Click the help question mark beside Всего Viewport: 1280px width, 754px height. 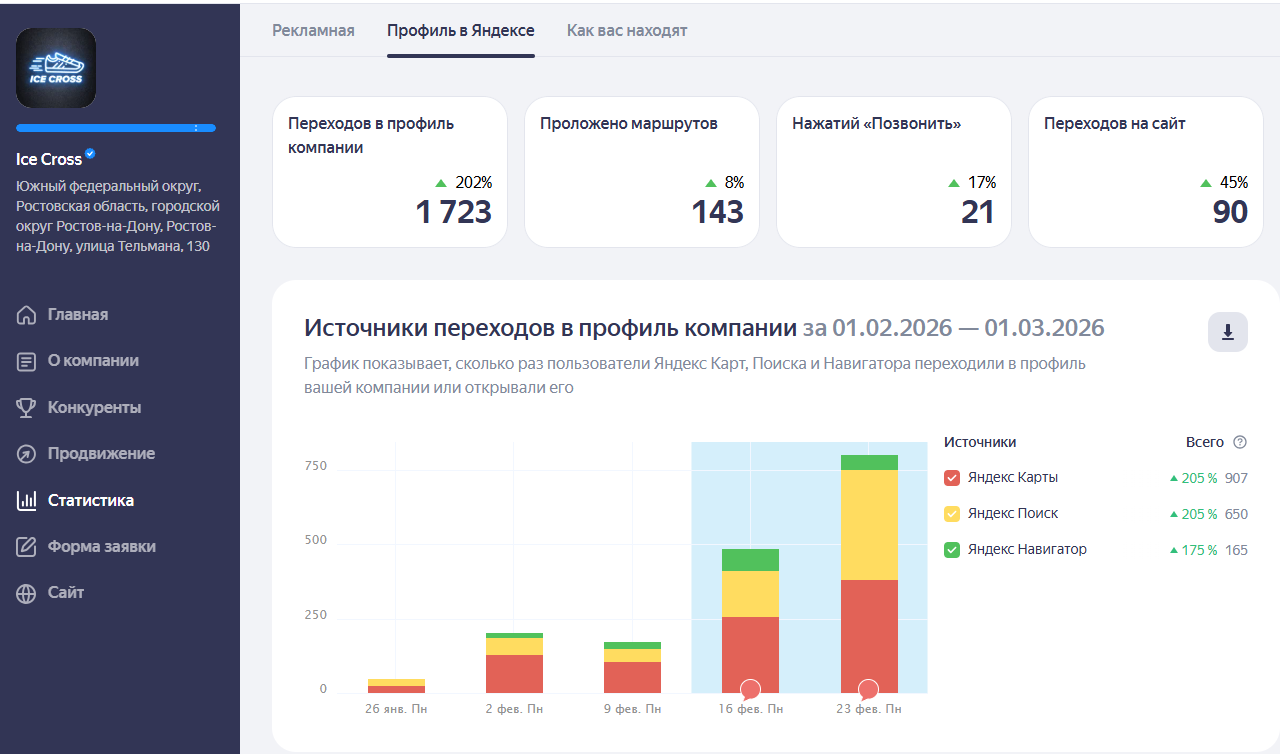point(1240,442)
